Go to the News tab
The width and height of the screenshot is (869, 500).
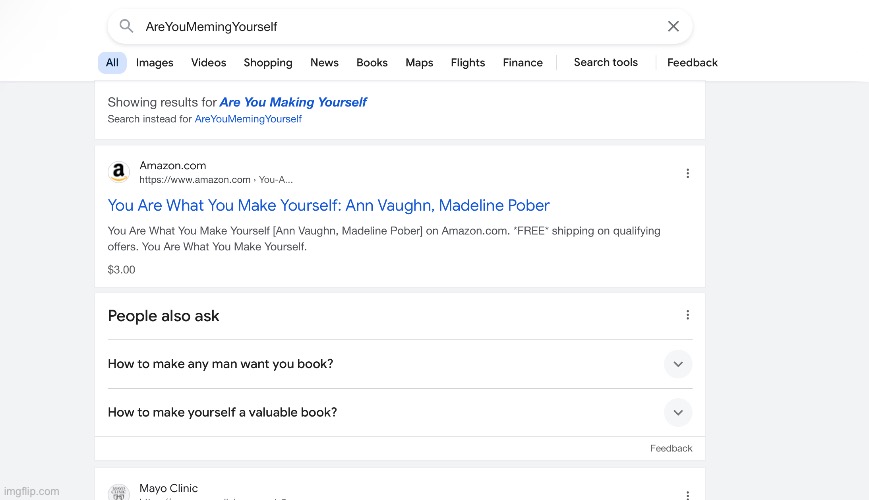click(324, 63)
